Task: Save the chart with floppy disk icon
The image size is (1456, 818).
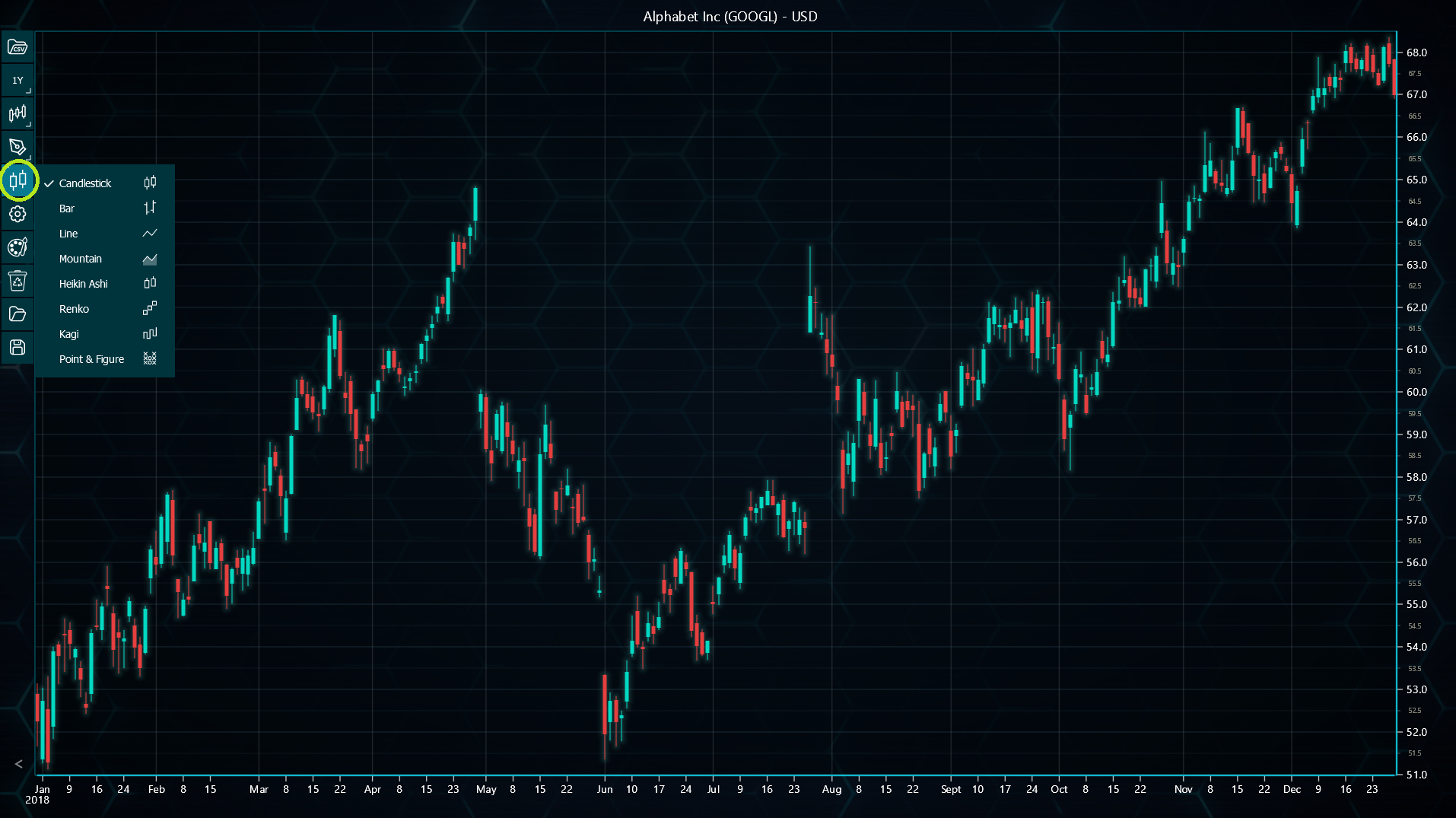Action: point(17,348)
